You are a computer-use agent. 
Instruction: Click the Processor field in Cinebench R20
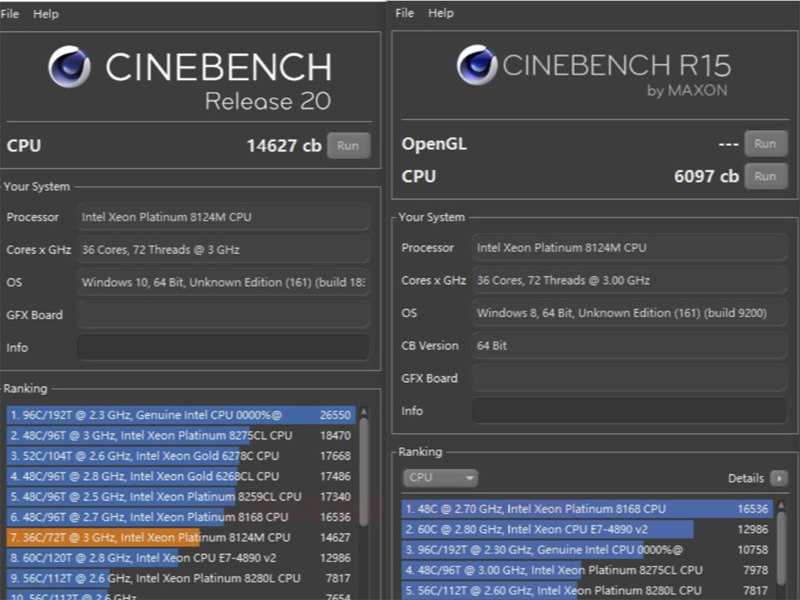click(223, 217)
